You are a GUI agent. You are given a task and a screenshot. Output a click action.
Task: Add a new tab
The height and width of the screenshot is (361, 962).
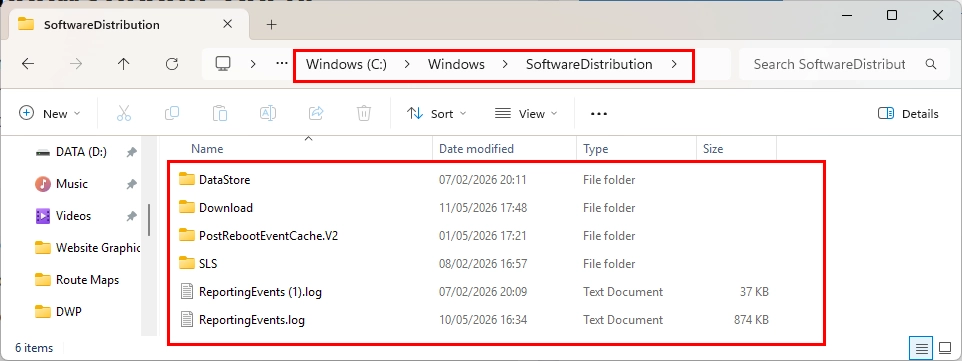click(272, 25)
